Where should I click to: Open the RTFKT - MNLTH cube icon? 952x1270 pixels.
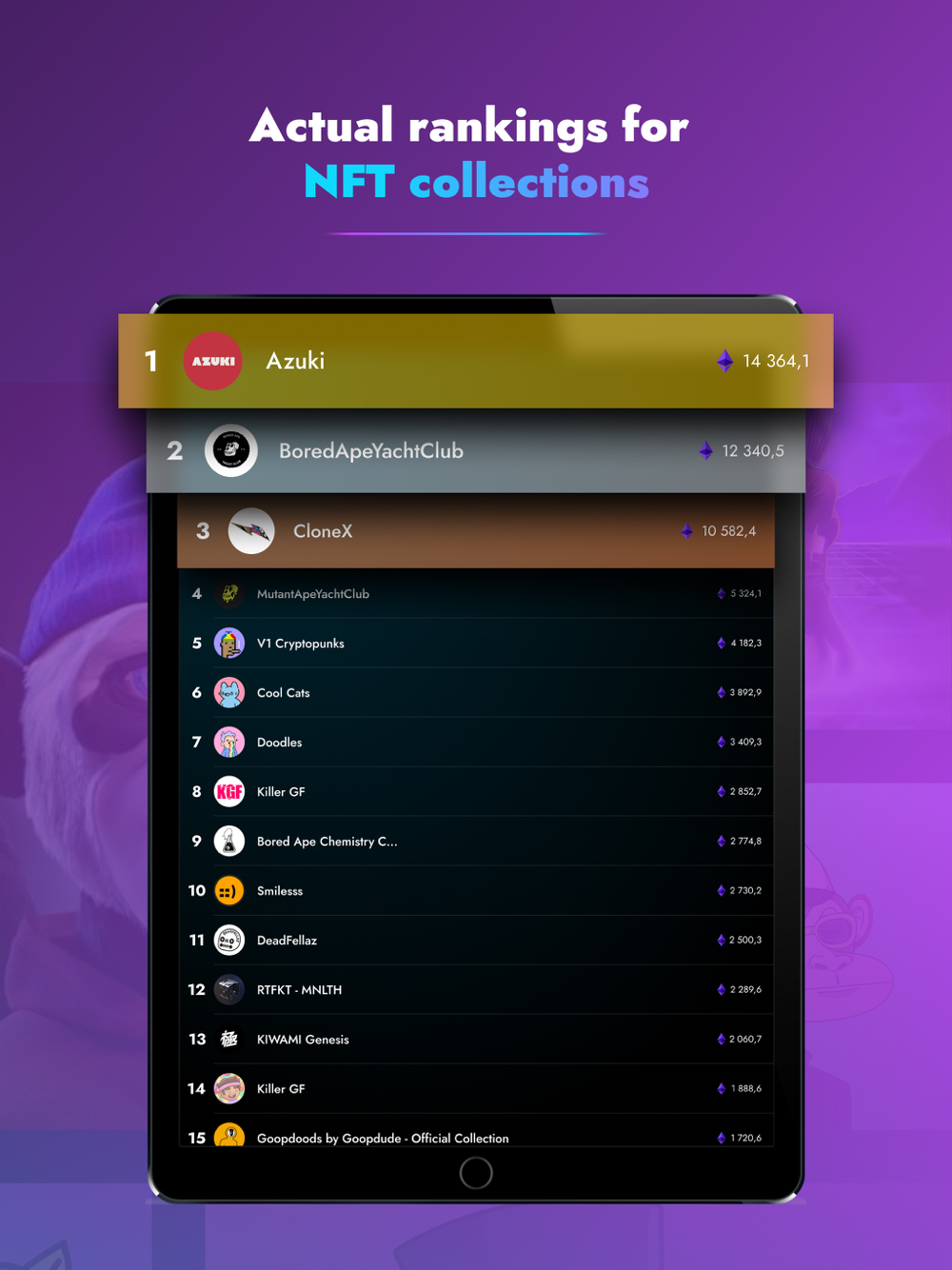click(229, 990)
